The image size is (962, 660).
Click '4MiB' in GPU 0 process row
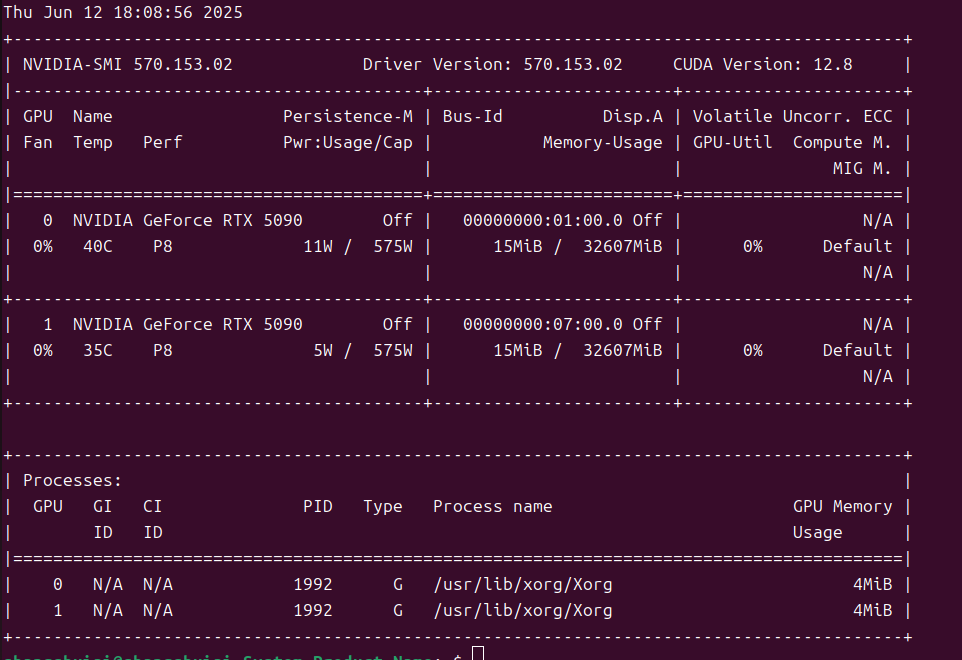point(872,585)
